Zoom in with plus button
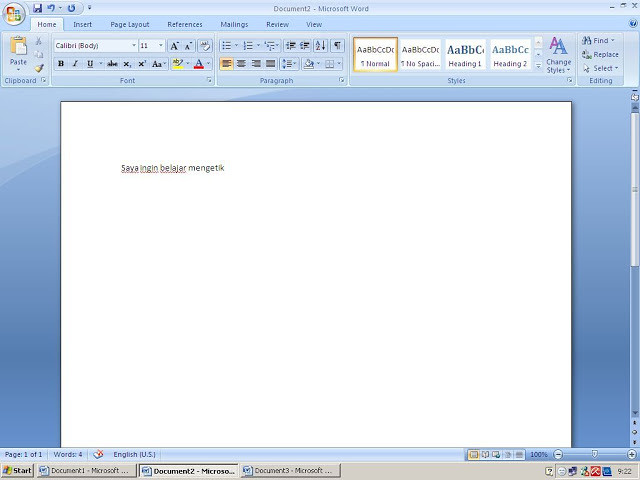Viewport: 640px width, 480px height. pos(632,454)
